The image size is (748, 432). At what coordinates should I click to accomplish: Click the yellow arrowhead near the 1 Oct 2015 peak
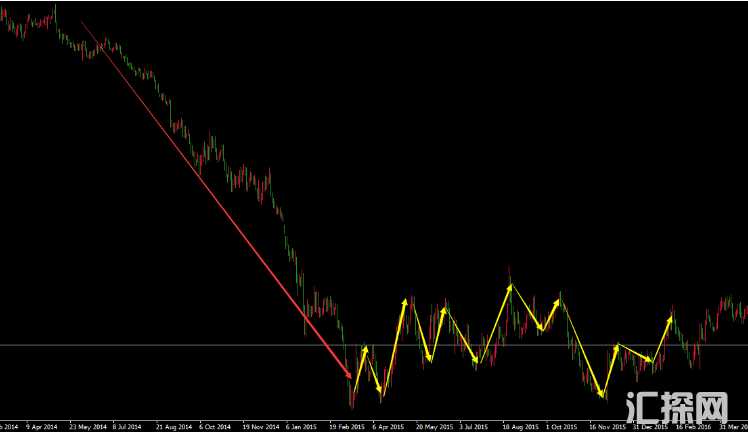point(557,299)
